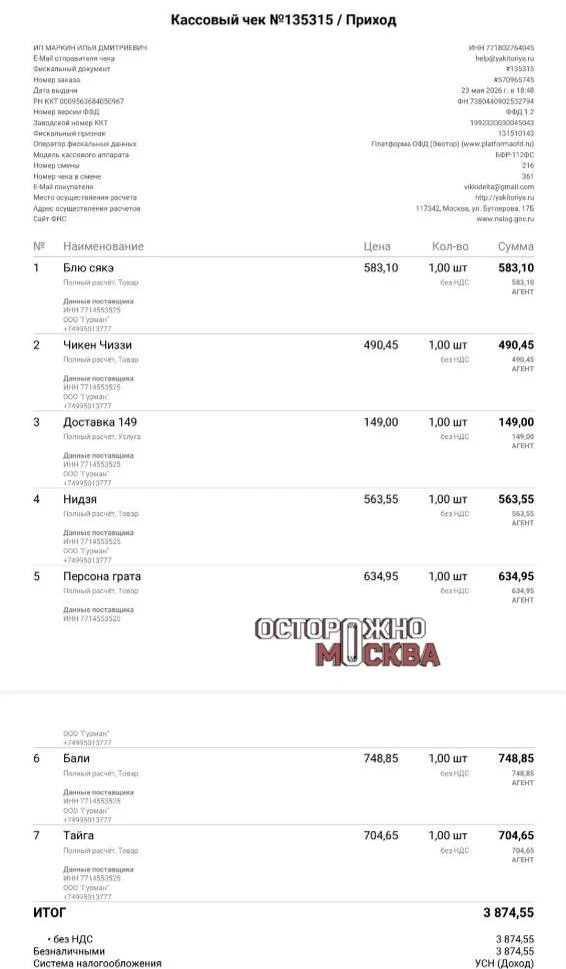
Task: Select the Чикен Чиззи item name
Action: pos(97,345)
